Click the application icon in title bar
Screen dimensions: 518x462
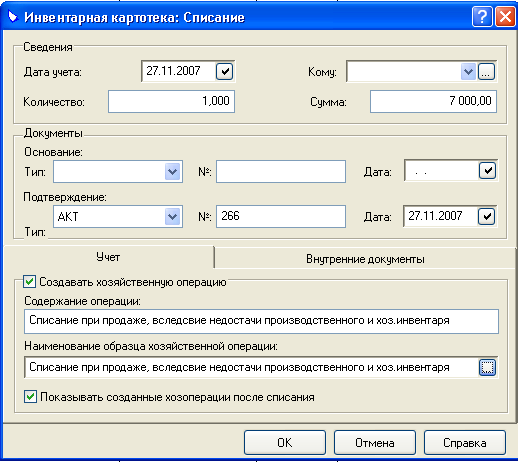pos(12,16)
